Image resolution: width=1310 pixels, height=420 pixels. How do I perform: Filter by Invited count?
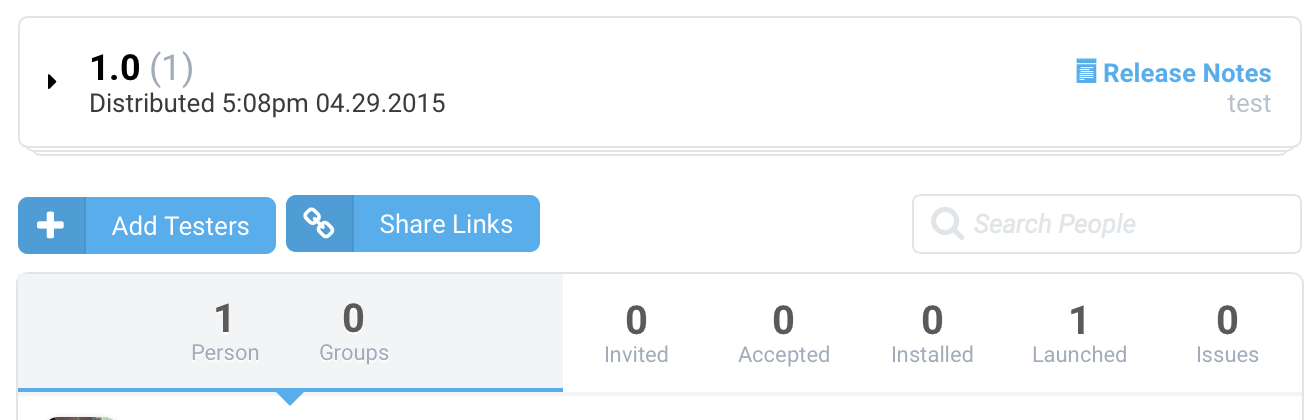(x=636, y=335)
